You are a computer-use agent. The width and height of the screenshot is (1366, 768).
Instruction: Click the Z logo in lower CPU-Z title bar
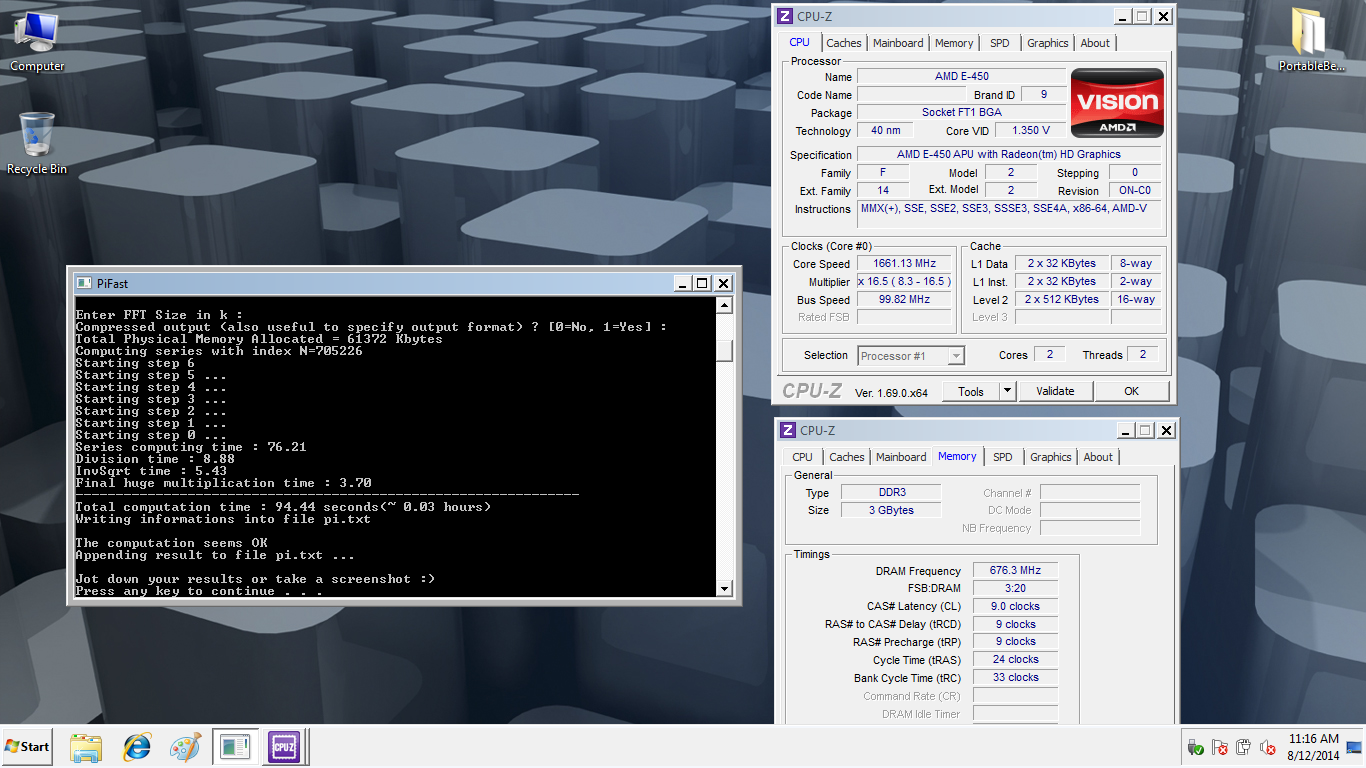[788, 430]
